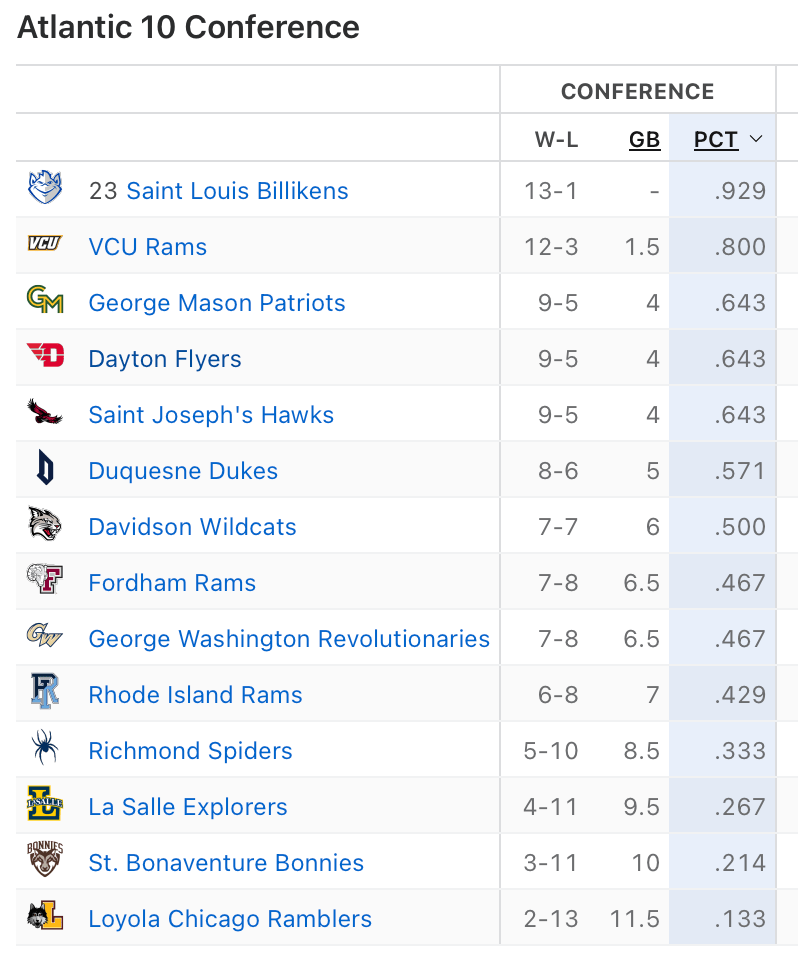Toggle PCT column sort arrow
This screenshot has width=798, height=958.
click(x=756, y=140)
